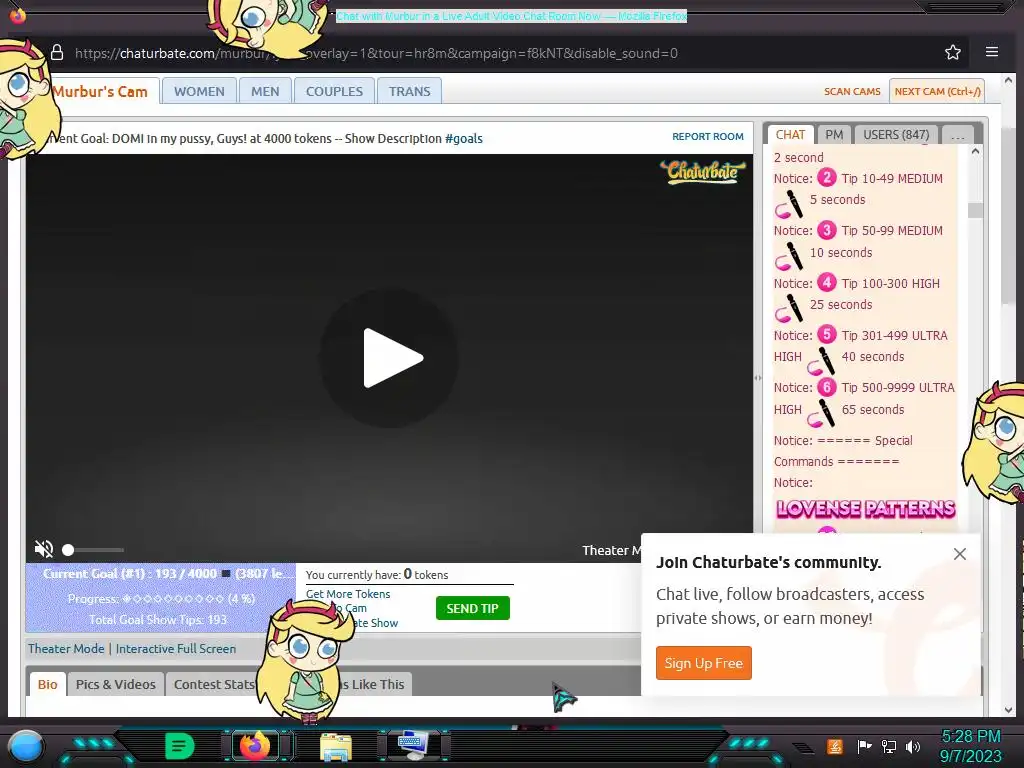Click the level 2 pink badge icon
The width and height of the screenshot is (1024, 768).
coord(827,177)
